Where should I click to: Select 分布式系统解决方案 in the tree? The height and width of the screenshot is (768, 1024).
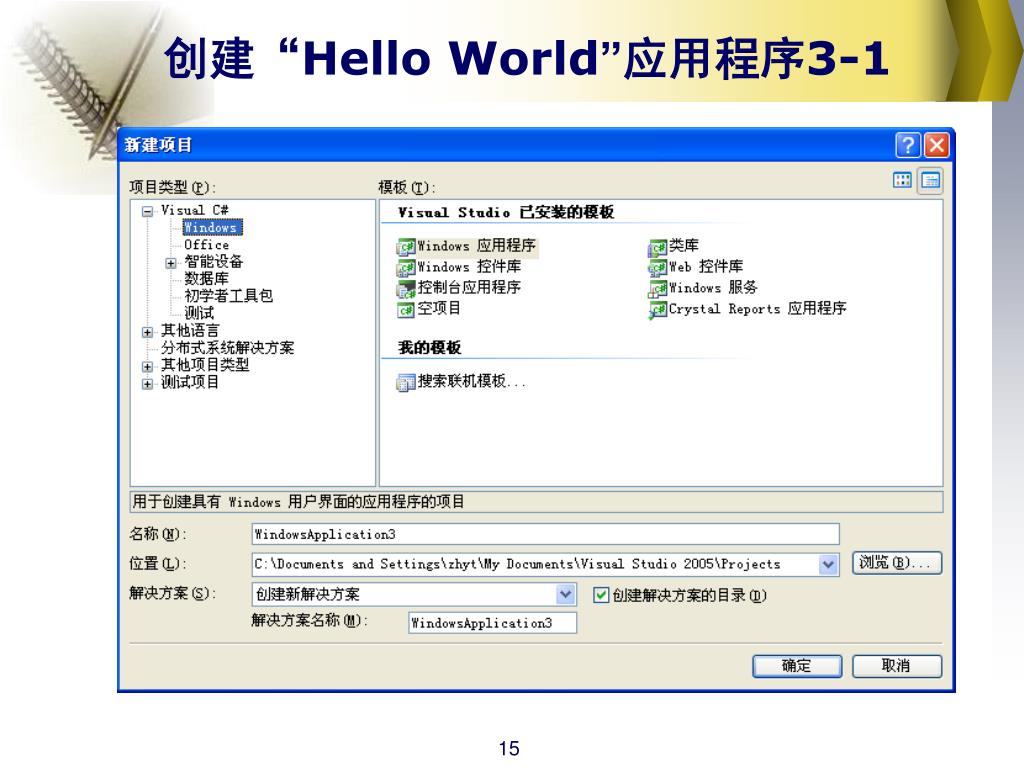[x=227, y=347]
